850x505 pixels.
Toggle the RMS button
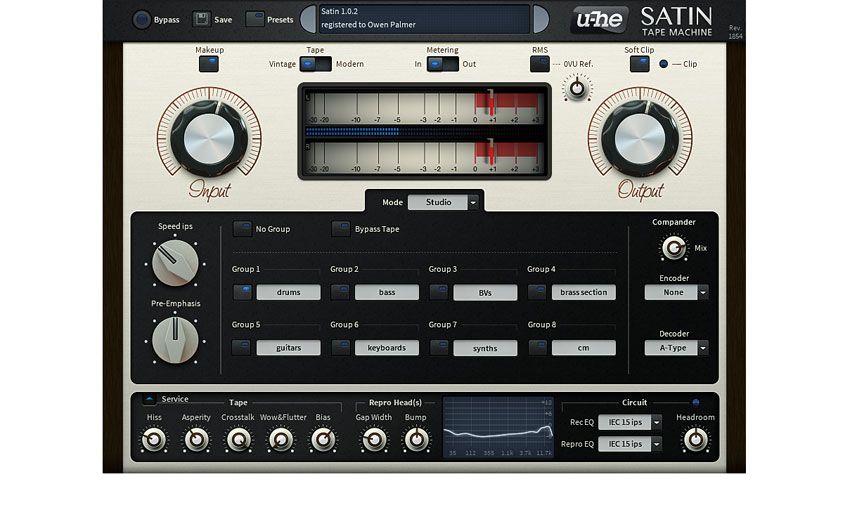(539, 64)
